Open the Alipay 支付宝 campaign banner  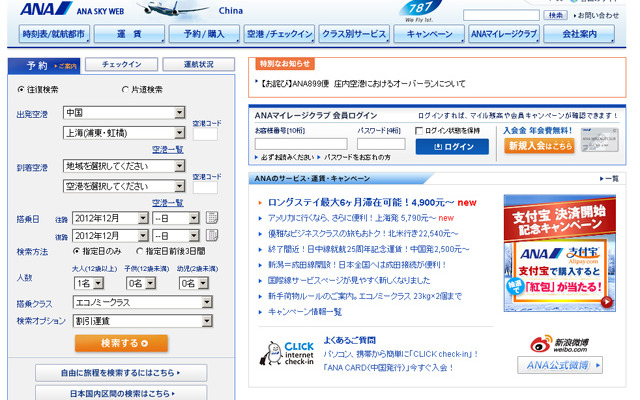559,253
